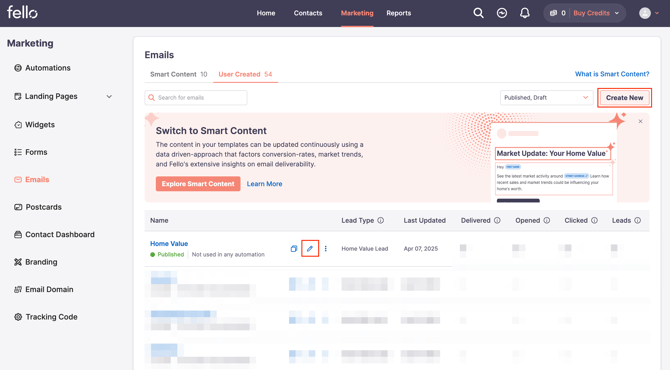Open the three-dot menu for Home Value
Image resolution: width=670 pixels, height=370 pixels.
click(326, 249)
